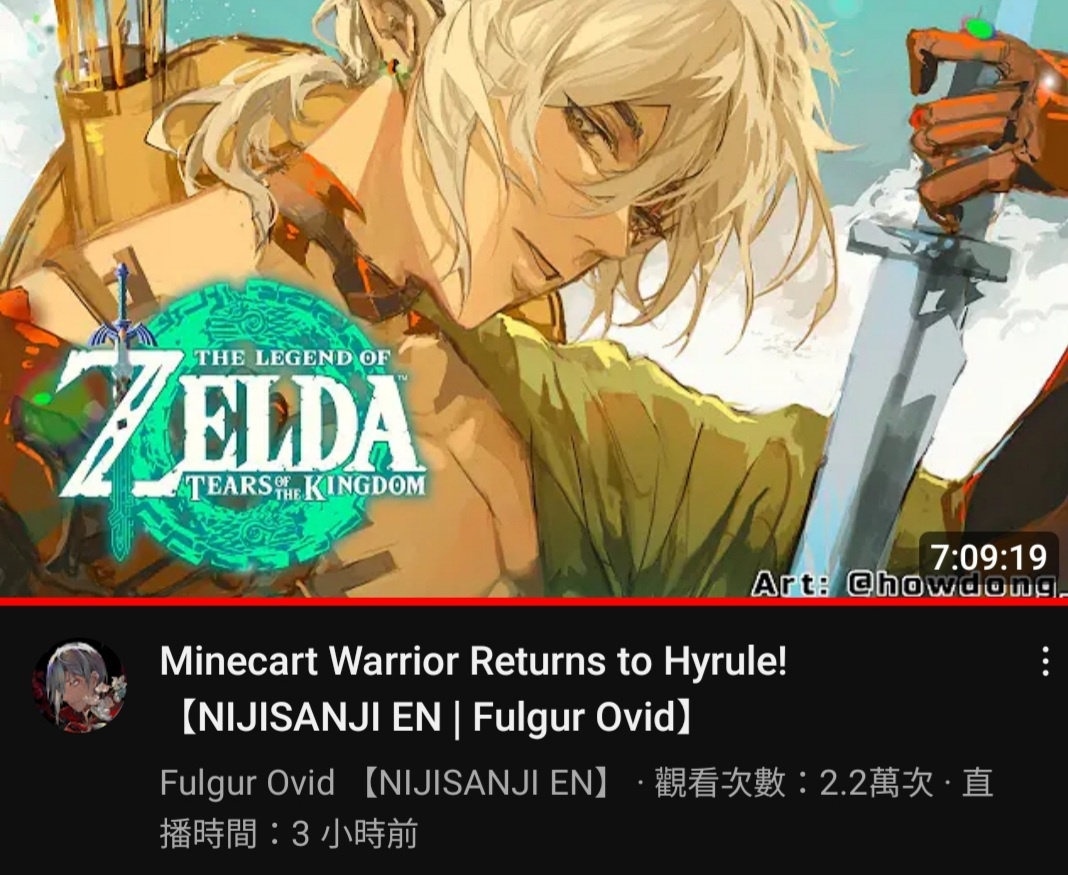Tap the 播時間：3 小時前 stream time text
Viewport: 1068px width, 875px height.
click(289, 833)
